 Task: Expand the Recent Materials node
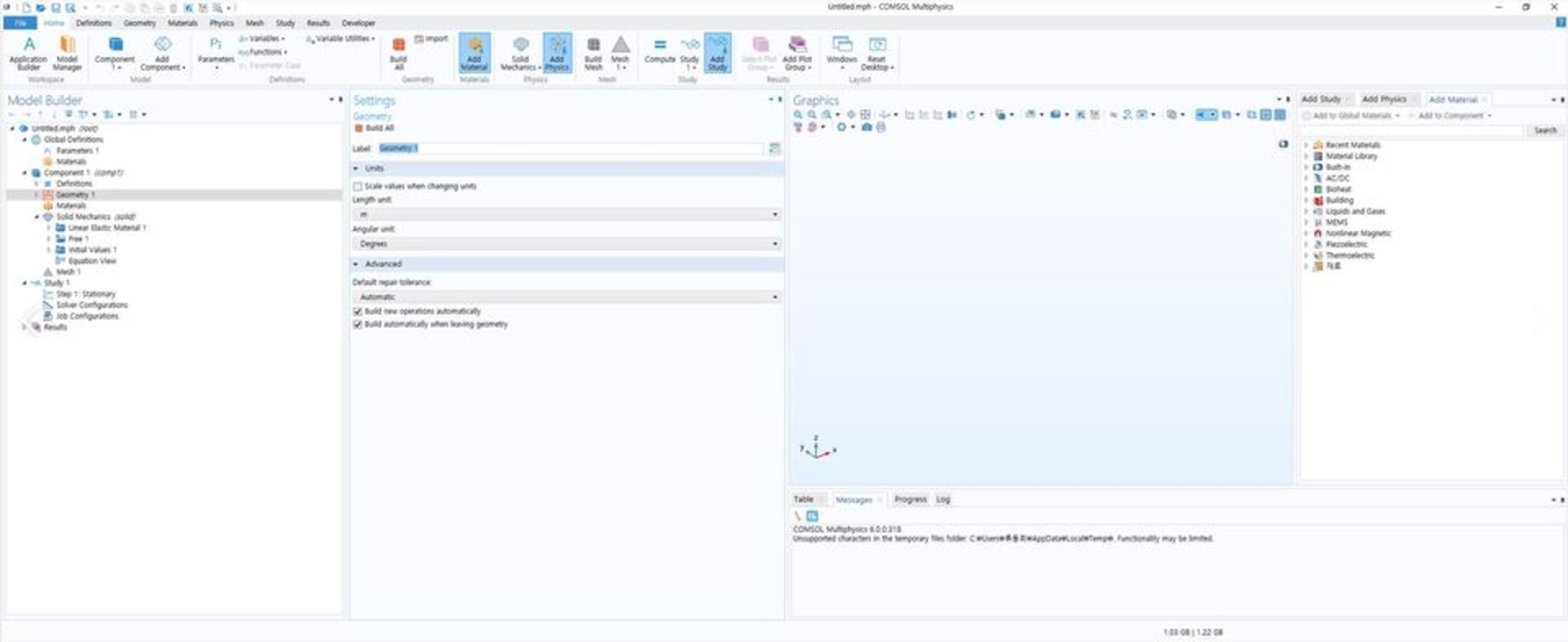pos(1306,145)
